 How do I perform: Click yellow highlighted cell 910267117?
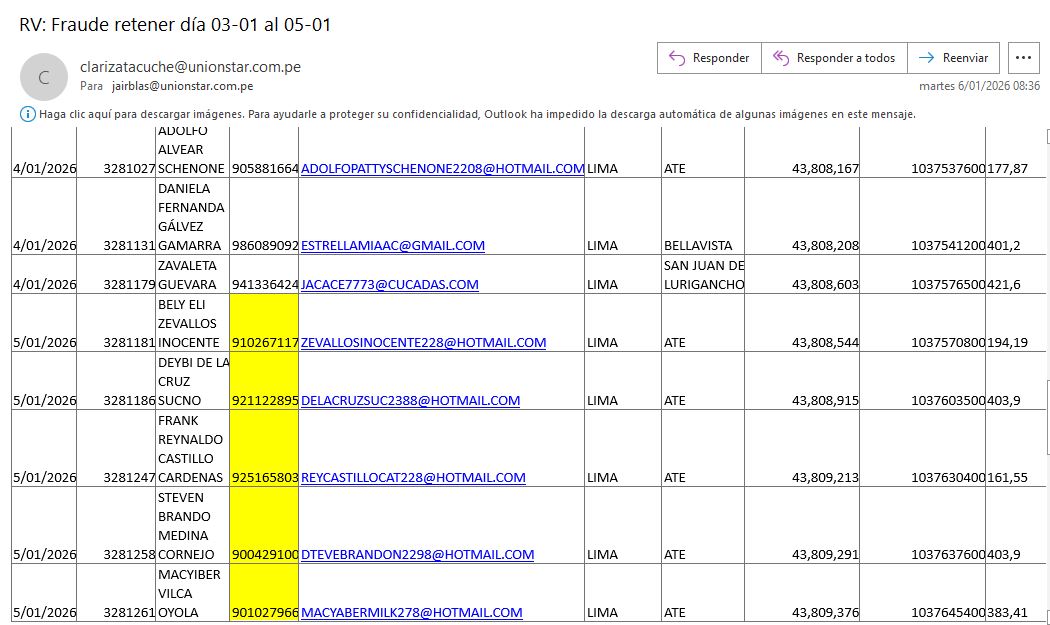tap(264, 342)
